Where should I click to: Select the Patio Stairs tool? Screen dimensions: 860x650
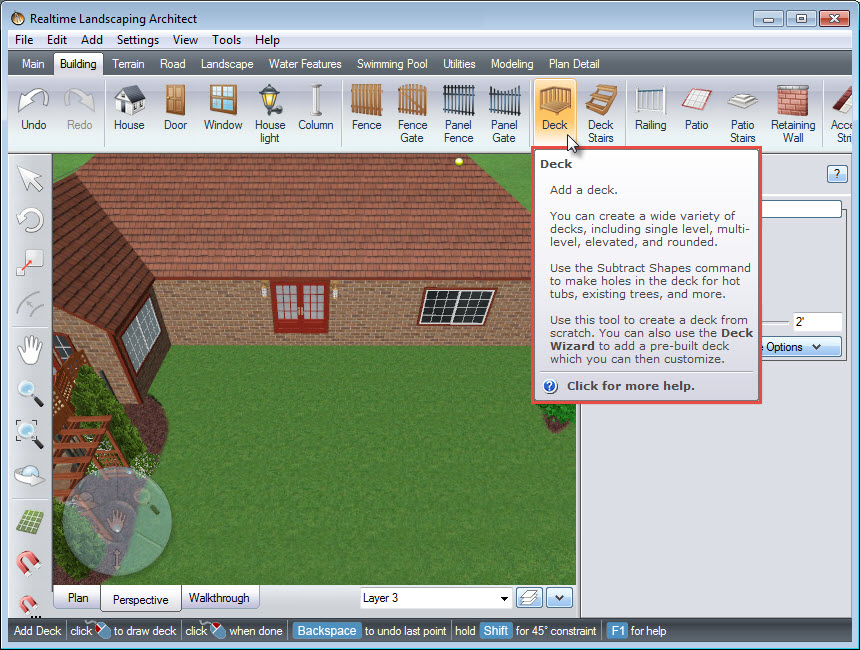tap(743, 114)
